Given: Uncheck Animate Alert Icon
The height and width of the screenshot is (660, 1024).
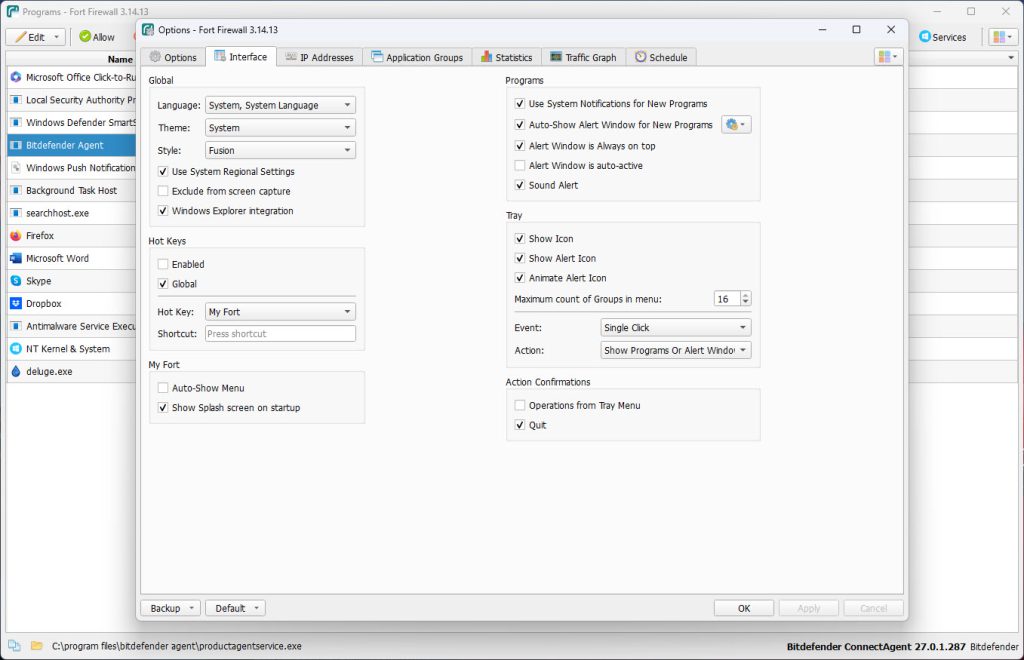Looking at the screenshot, I should 520,277.
